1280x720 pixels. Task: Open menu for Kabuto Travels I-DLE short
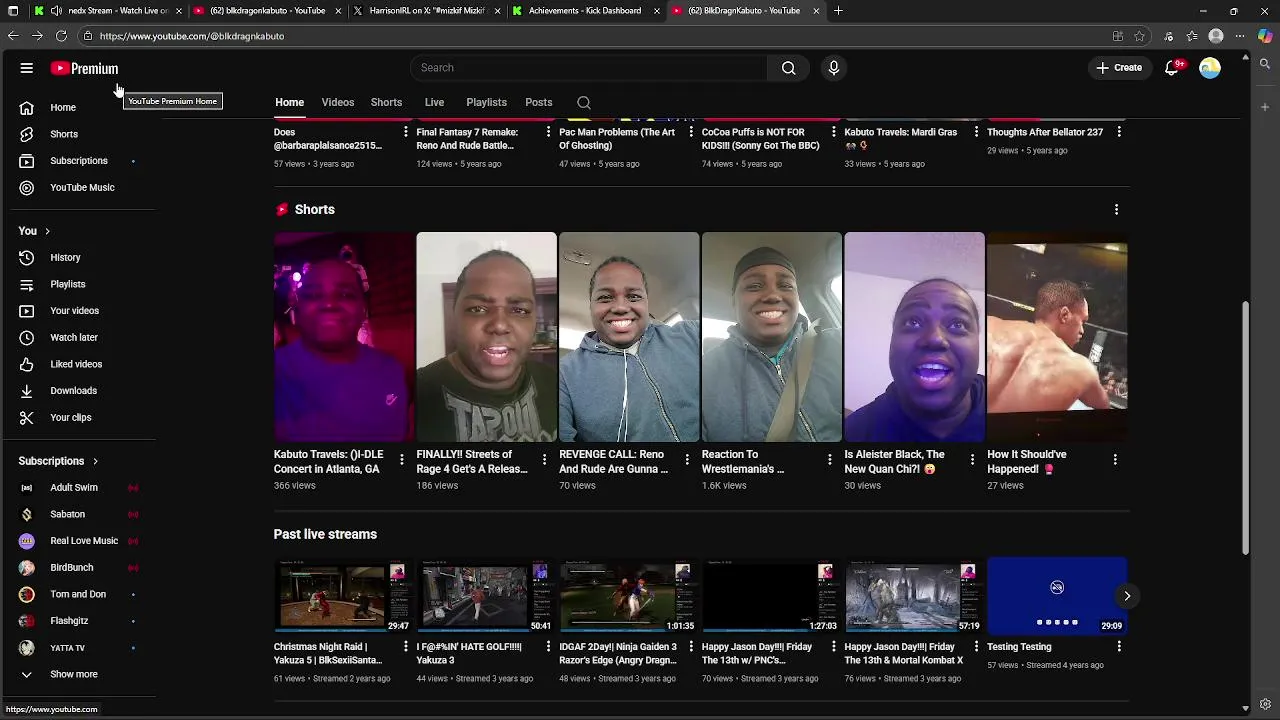pos(402,459)
